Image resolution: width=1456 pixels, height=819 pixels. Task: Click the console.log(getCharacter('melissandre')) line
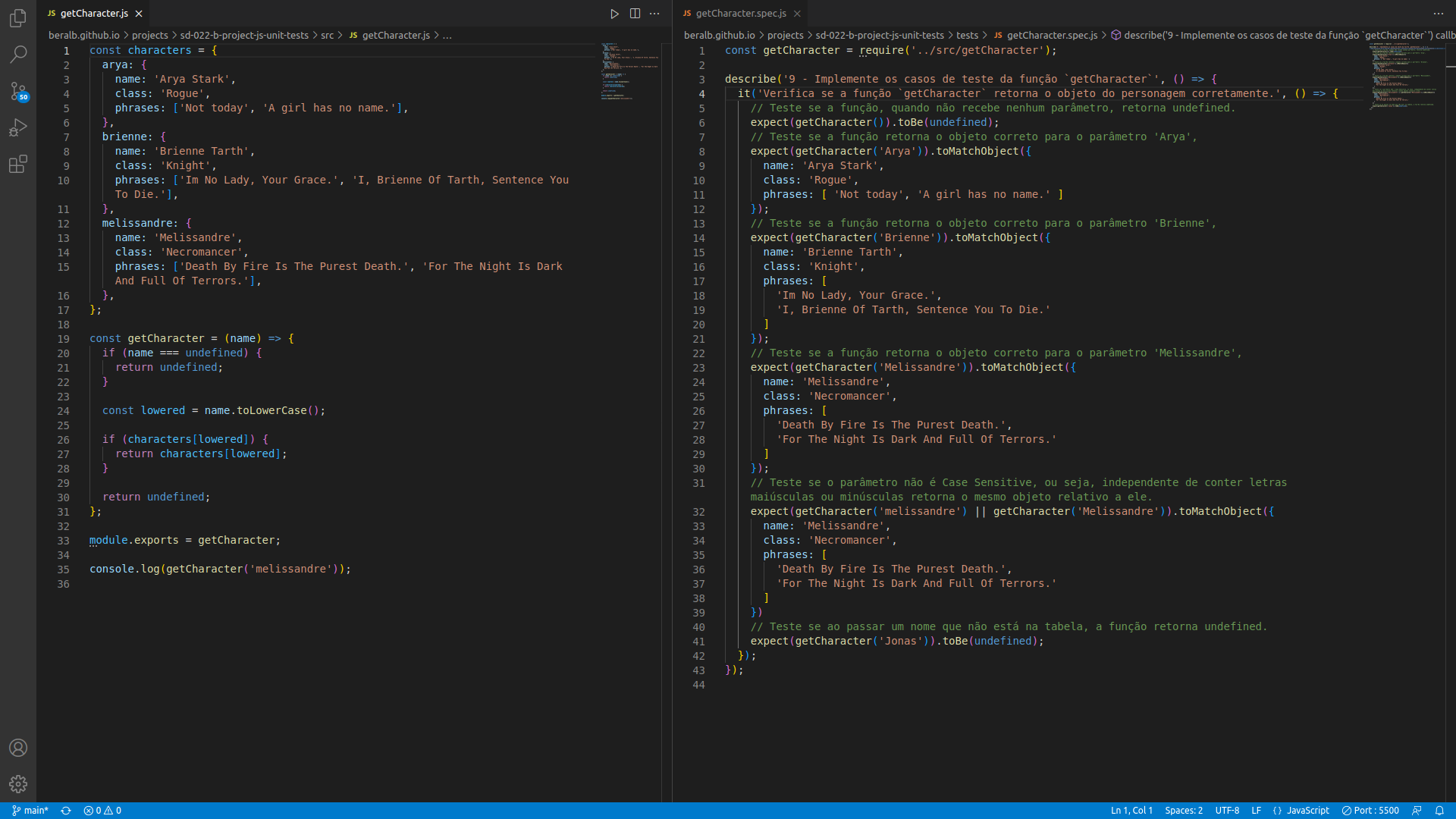pyautogui.click(x=220, y=570)
